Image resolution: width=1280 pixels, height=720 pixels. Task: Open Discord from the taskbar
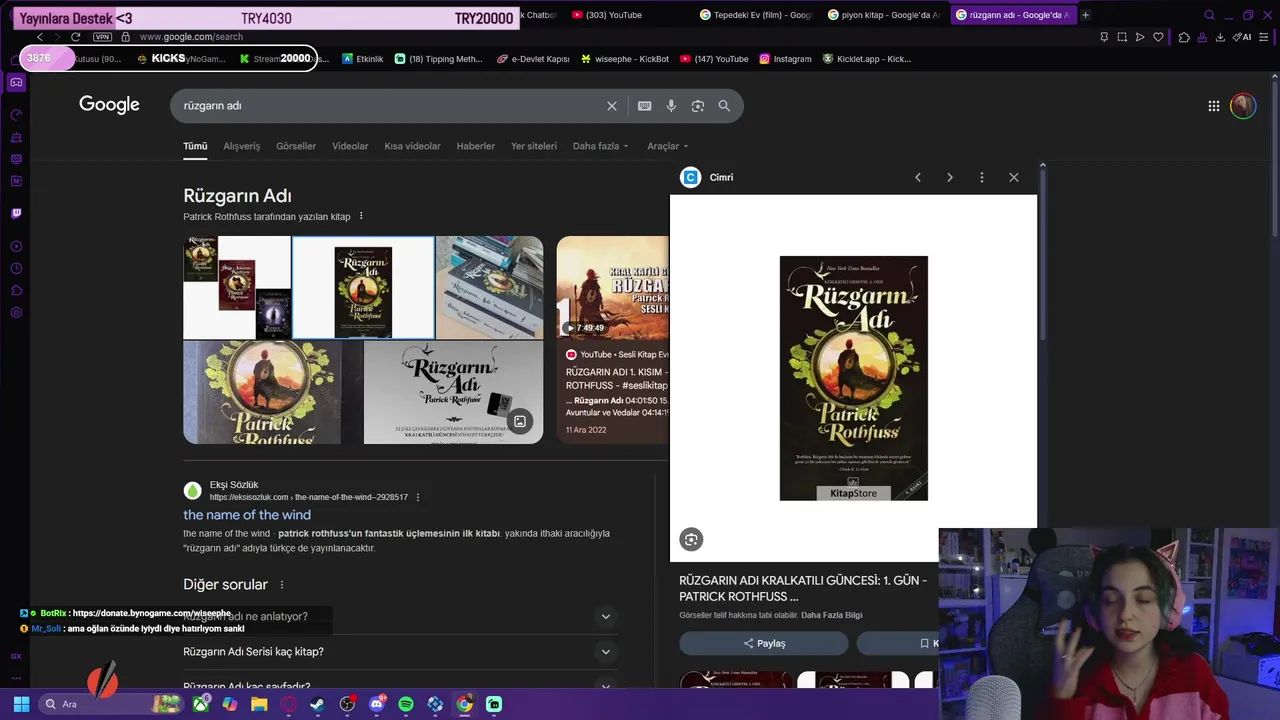tap(377, 704)
